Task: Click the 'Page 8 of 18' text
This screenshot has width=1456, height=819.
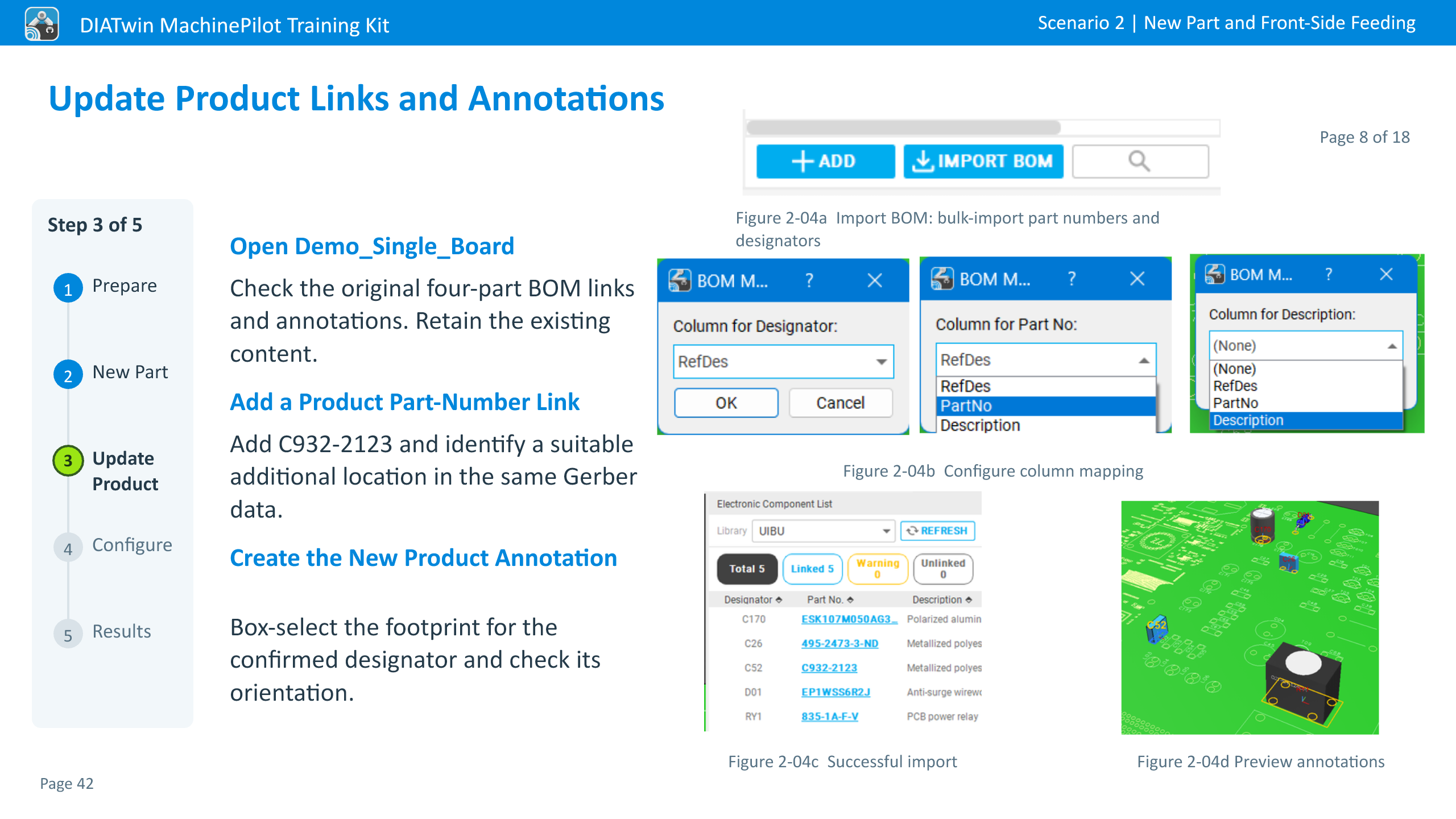Action: click(x=1364, y=137)
